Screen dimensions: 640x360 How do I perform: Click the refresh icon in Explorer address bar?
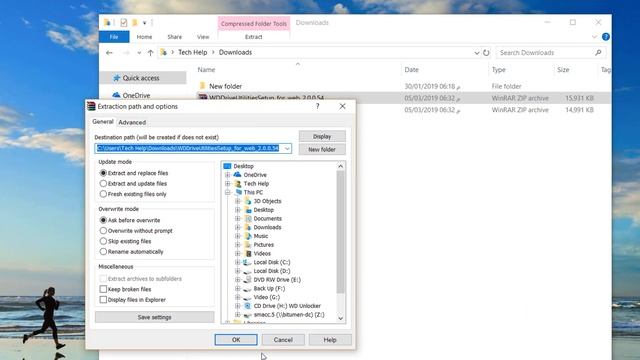coord(486,53)
